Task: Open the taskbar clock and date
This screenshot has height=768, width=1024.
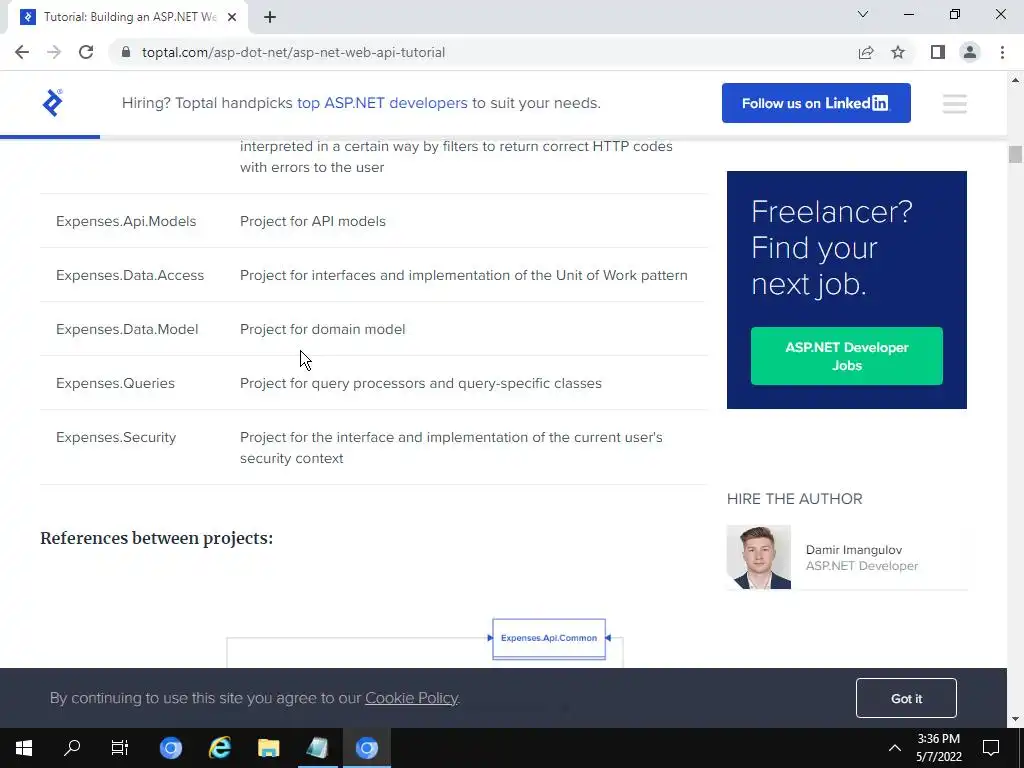Action: (938, 748)
